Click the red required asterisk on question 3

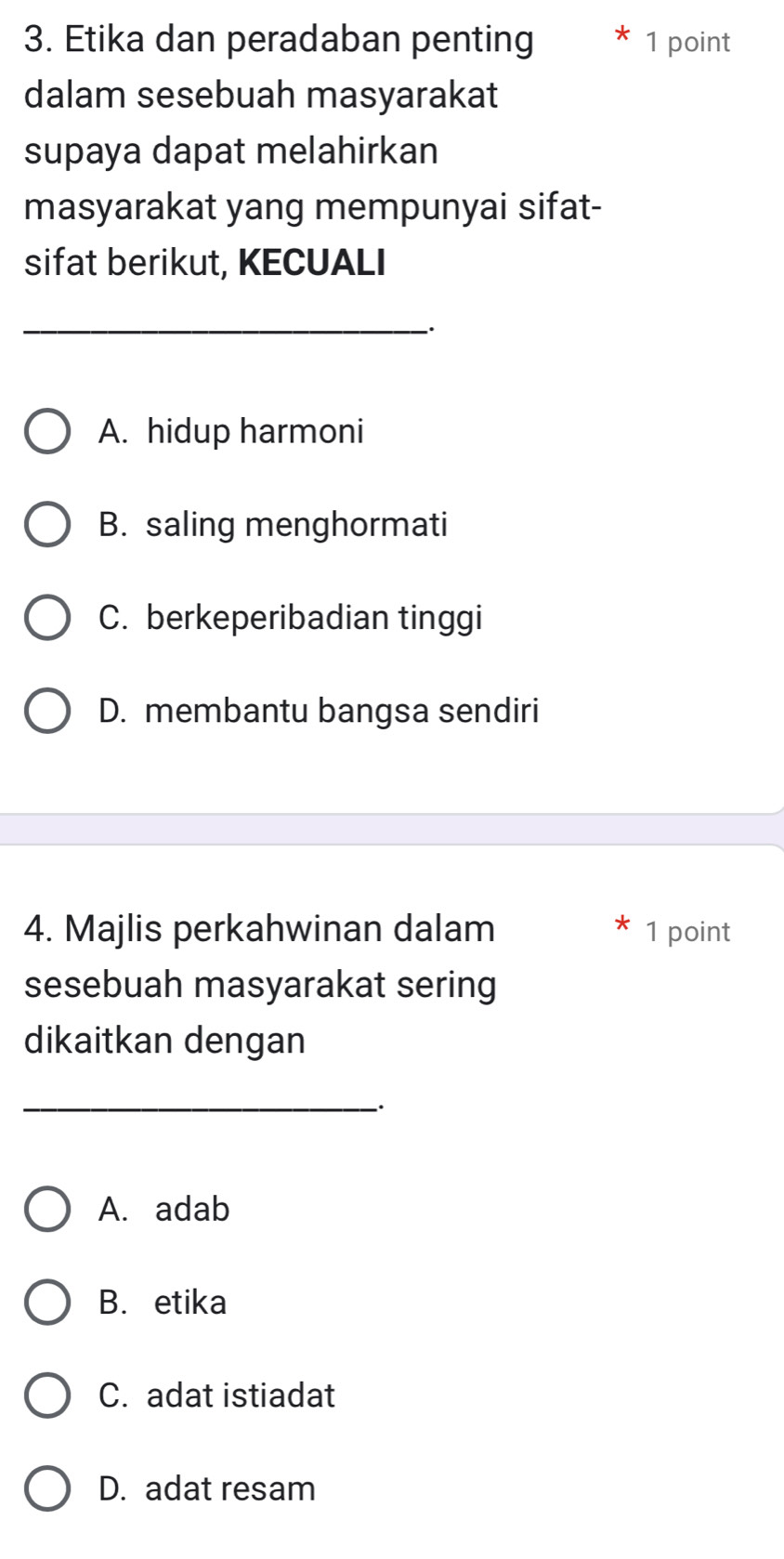coord(620,41)
